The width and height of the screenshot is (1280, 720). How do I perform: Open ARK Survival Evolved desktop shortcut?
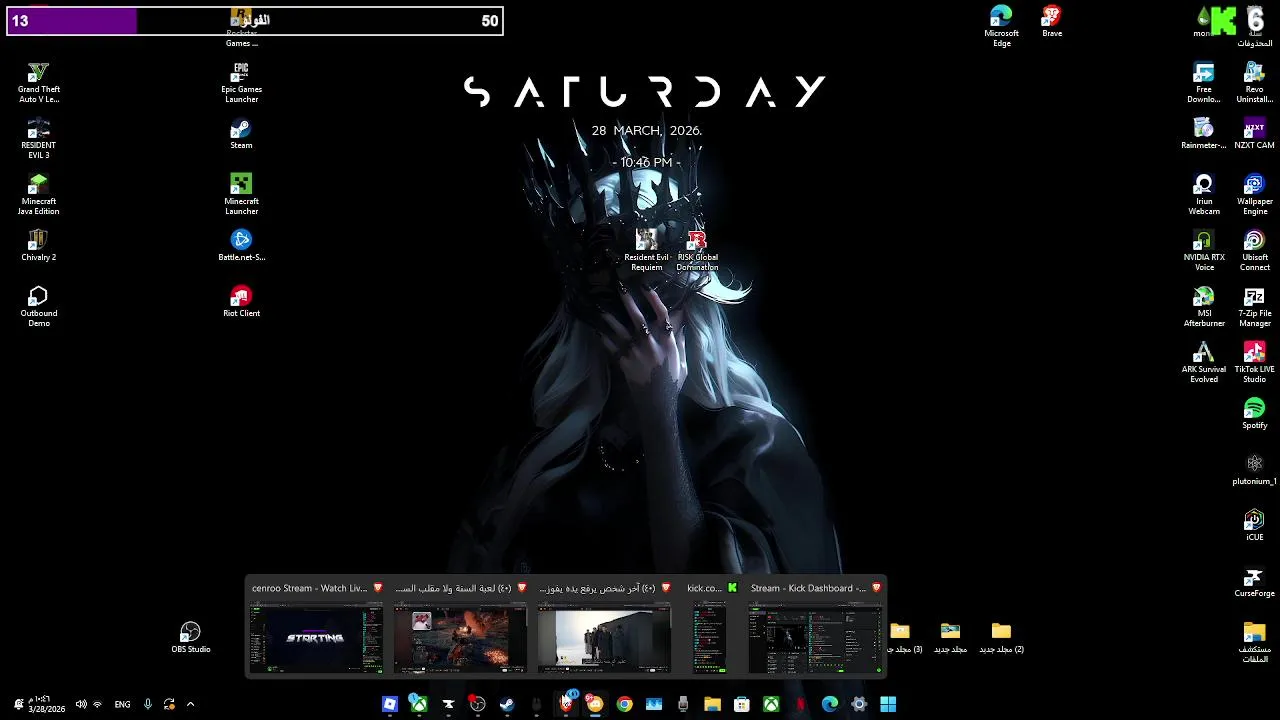pyautogui.click(x=1203, y=363)
